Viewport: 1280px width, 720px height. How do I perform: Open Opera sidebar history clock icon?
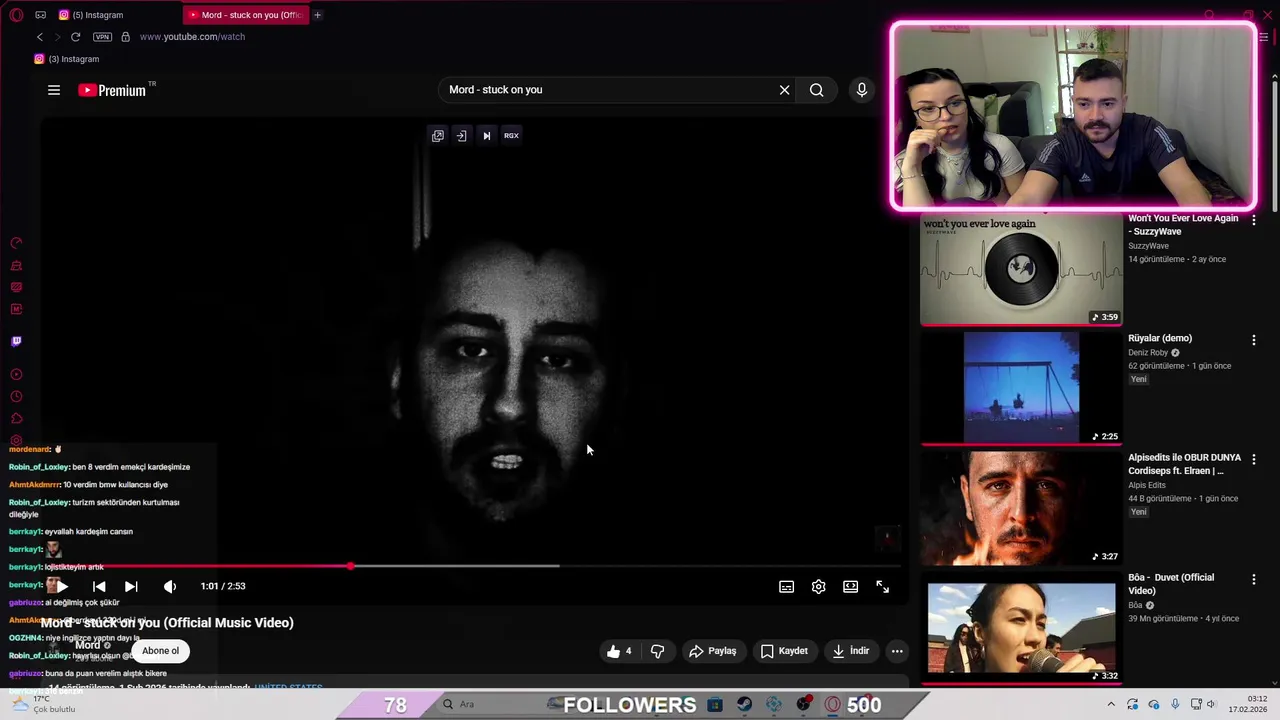[x=16, y=397]
